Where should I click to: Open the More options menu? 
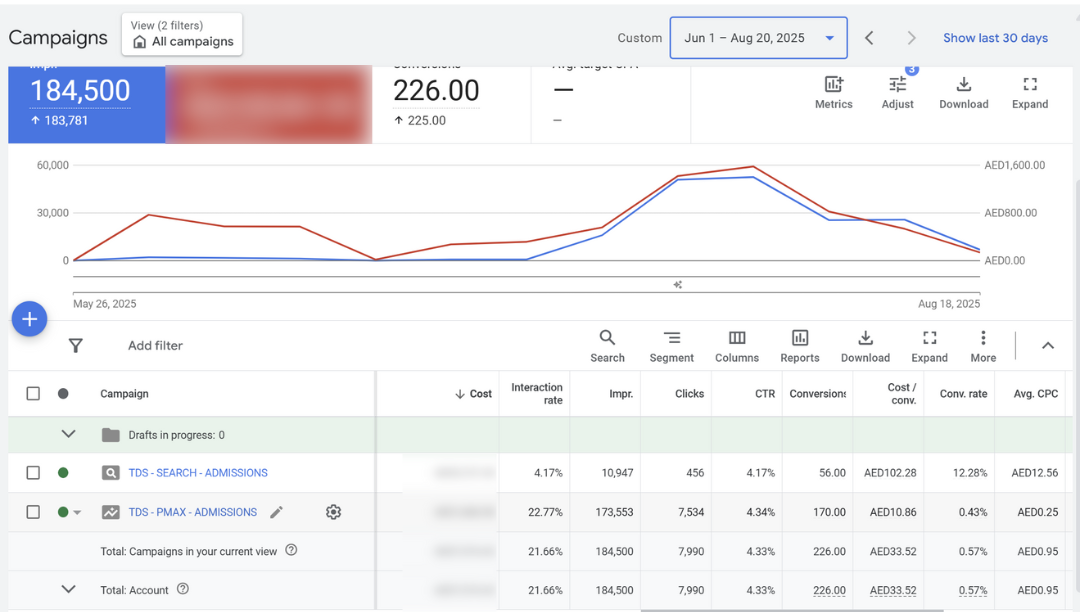(x=983, y=346)
